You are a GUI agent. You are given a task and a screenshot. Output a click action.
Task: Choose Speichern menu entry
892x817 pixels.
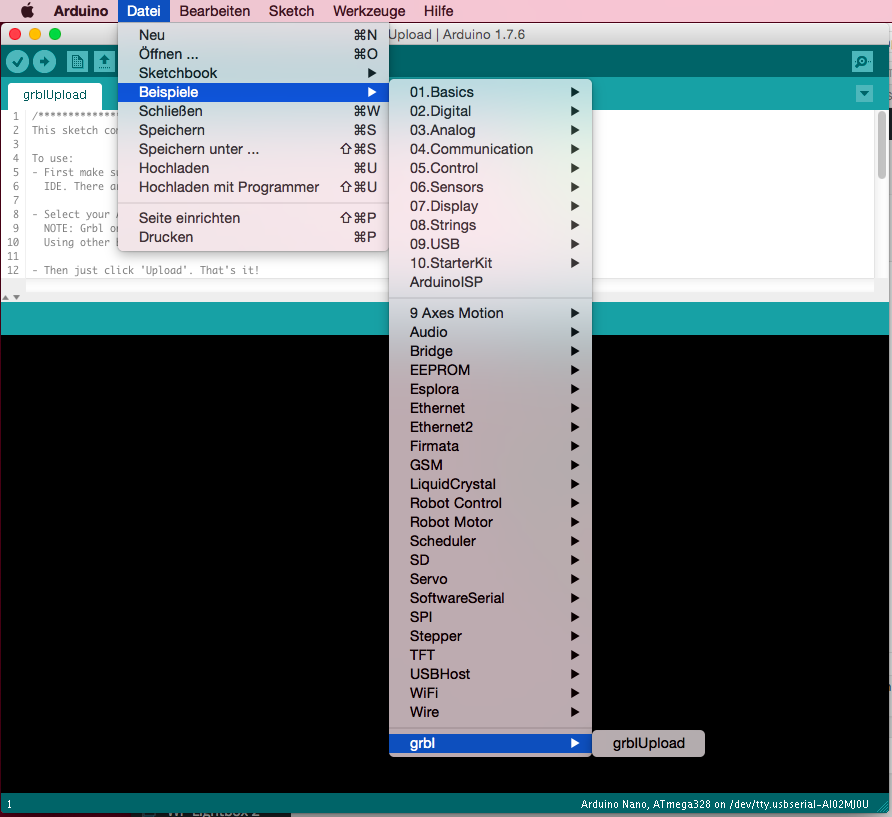(253, 130)
